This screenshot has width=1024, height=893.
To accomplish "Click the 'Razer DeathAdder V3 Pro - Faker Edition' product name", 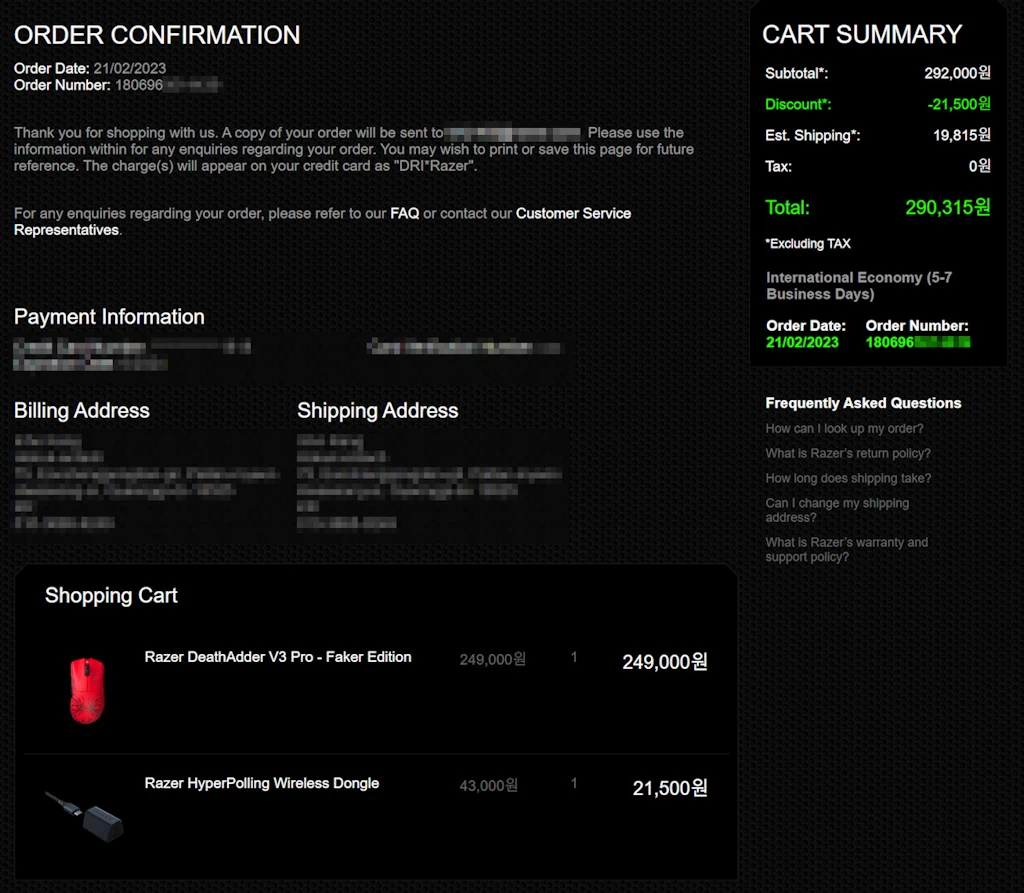I will [278, 657].
